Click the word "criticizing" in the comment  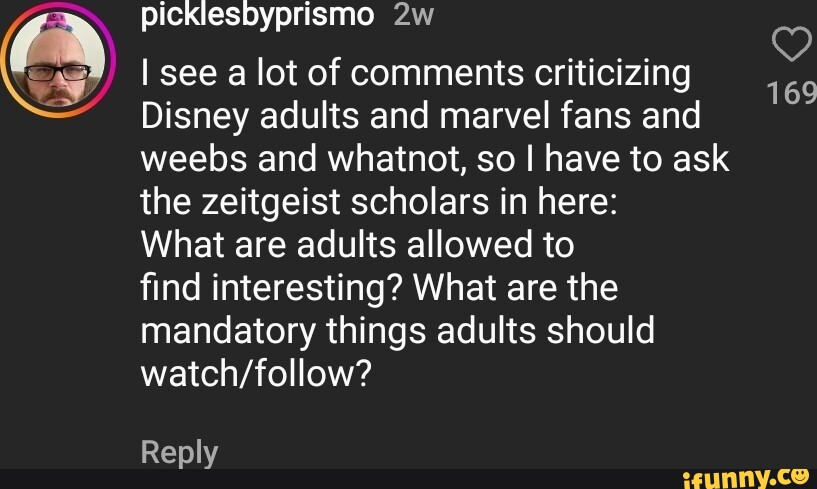[613, 74]
